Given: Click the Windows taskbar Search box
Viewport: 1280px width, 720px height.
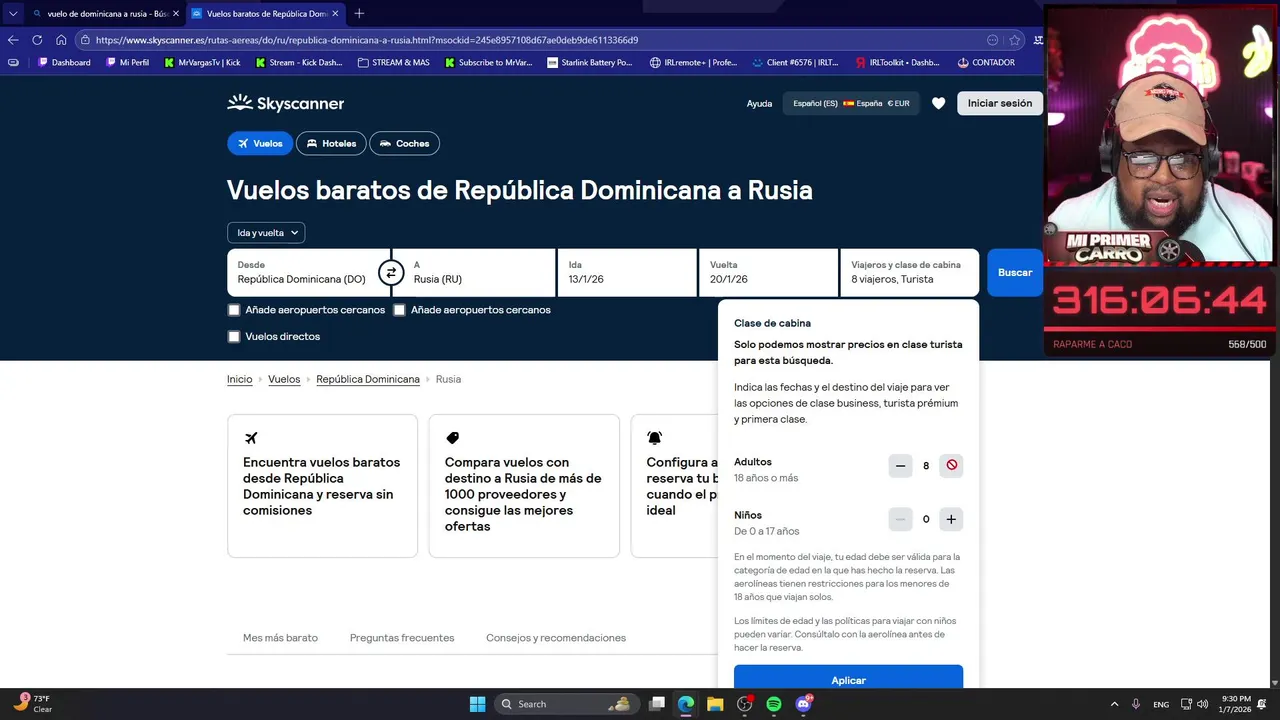Looking at the screenshot, I should coord(567,704).
